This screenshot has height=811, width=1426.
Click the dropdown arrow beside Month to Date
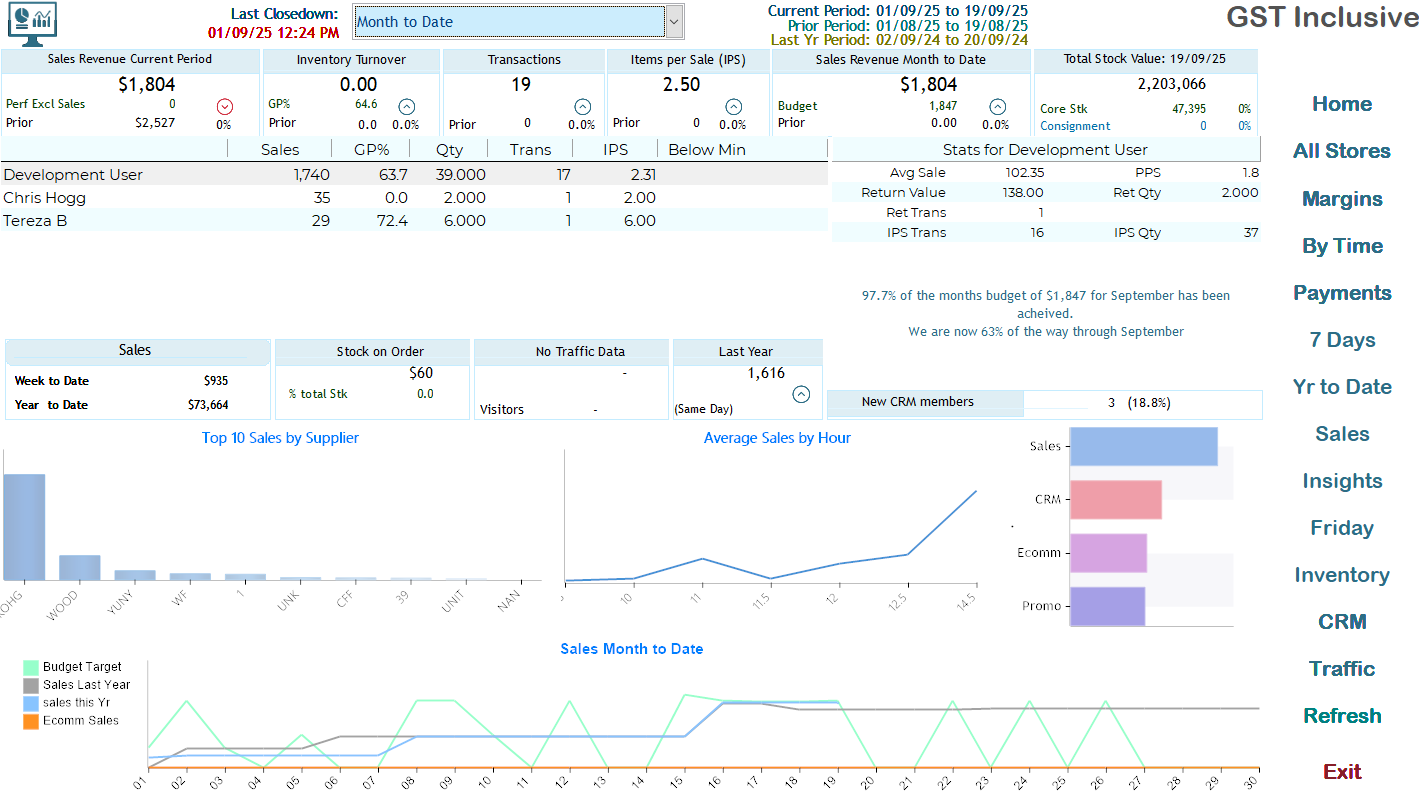[674, 22]
